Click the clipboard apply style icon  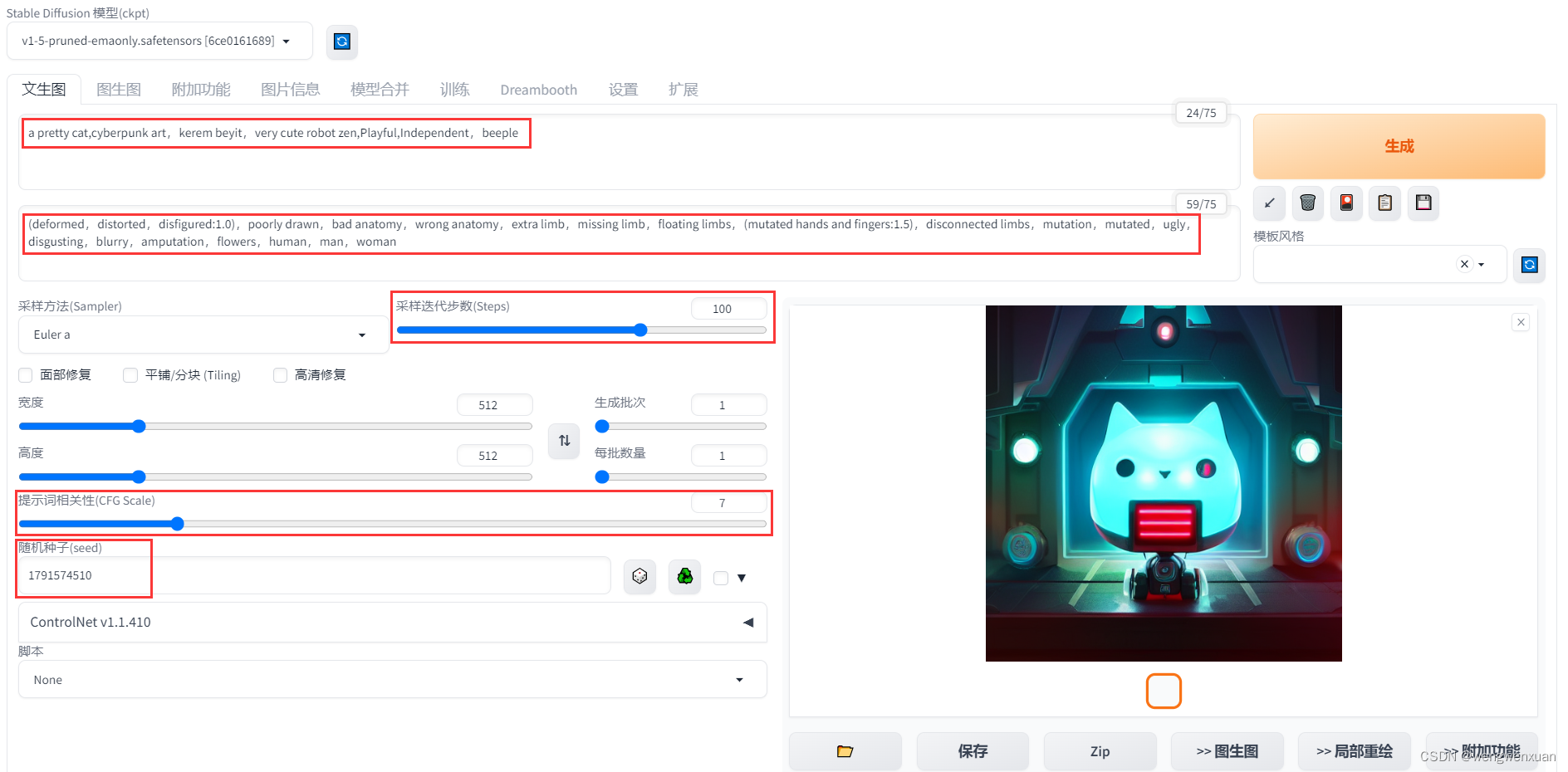click(1384, 203)
